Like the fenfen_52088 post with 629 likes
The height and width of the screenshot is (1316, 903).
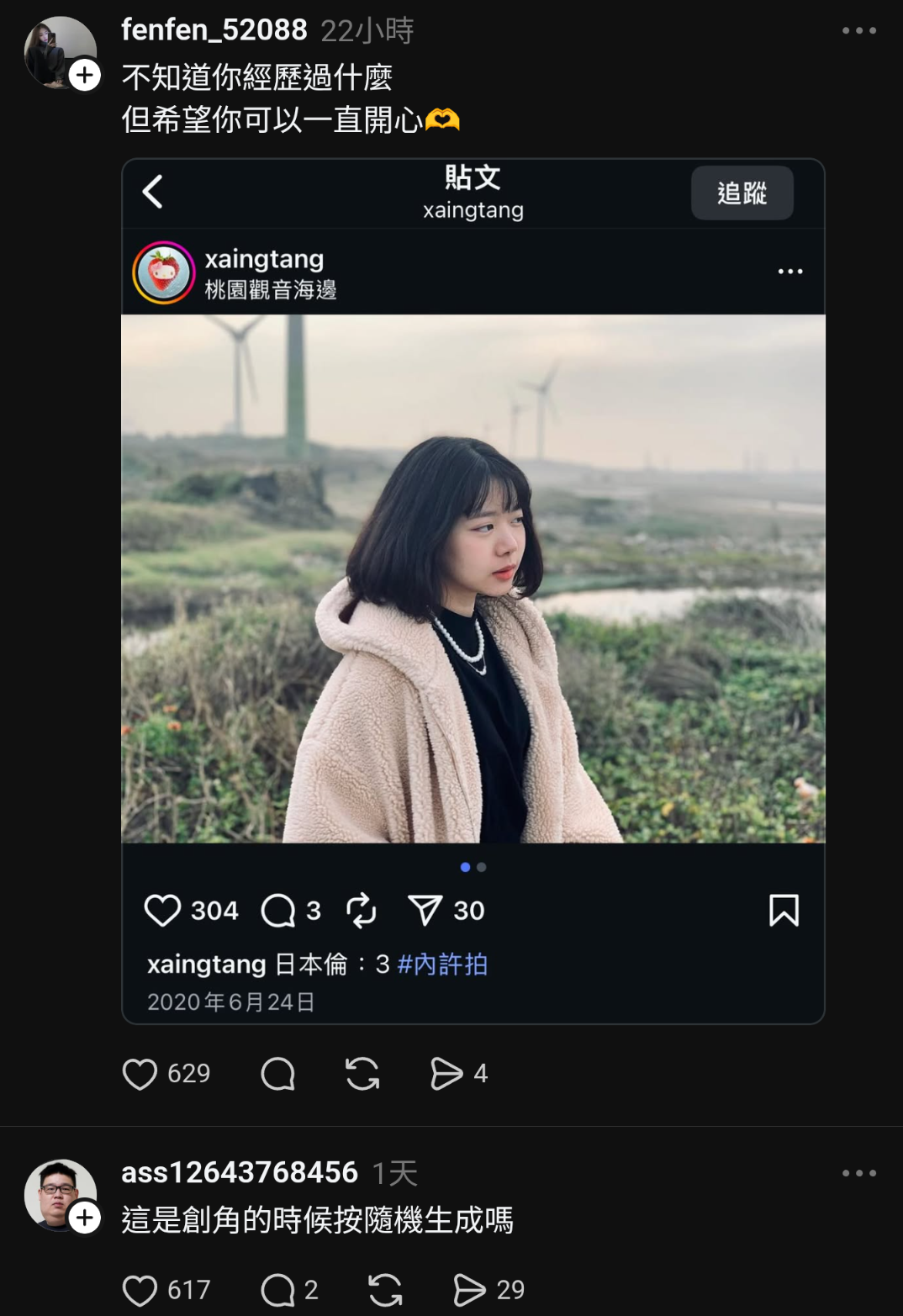click(140, 1074)
